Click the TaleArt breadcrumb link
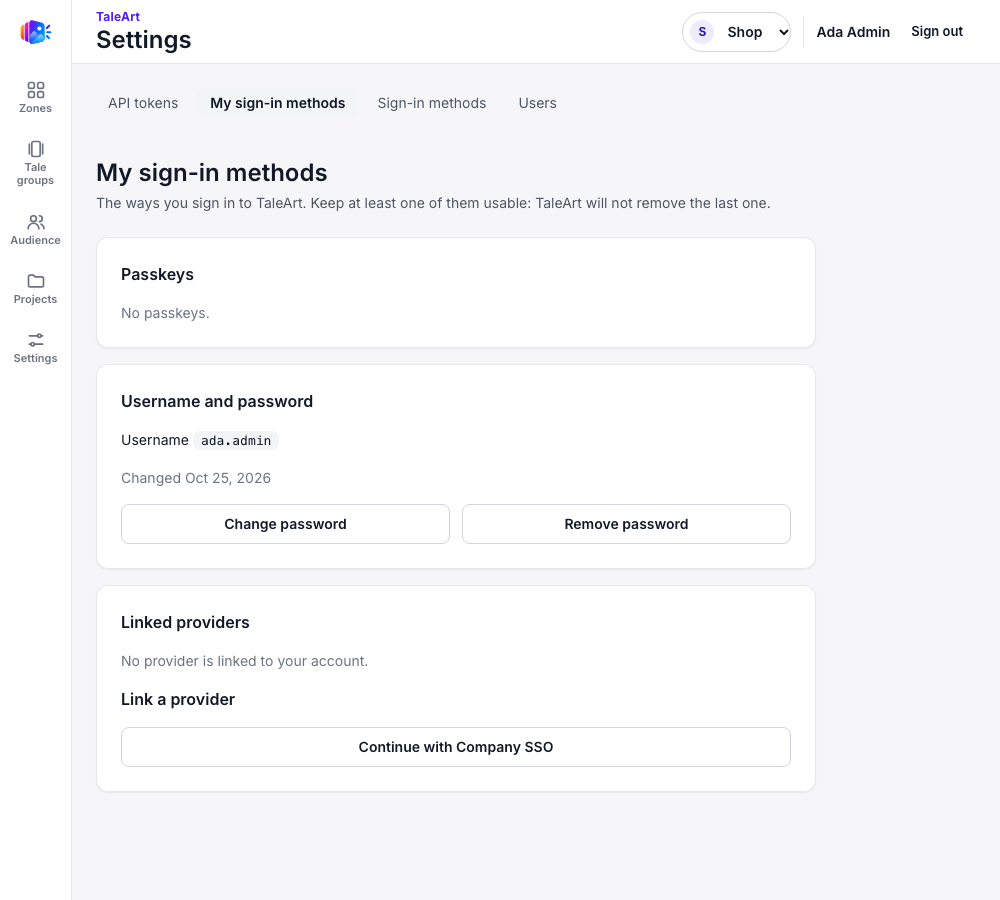Image resolution: width=1000 pixels, height=900 pixels. (x=118, y=17)
